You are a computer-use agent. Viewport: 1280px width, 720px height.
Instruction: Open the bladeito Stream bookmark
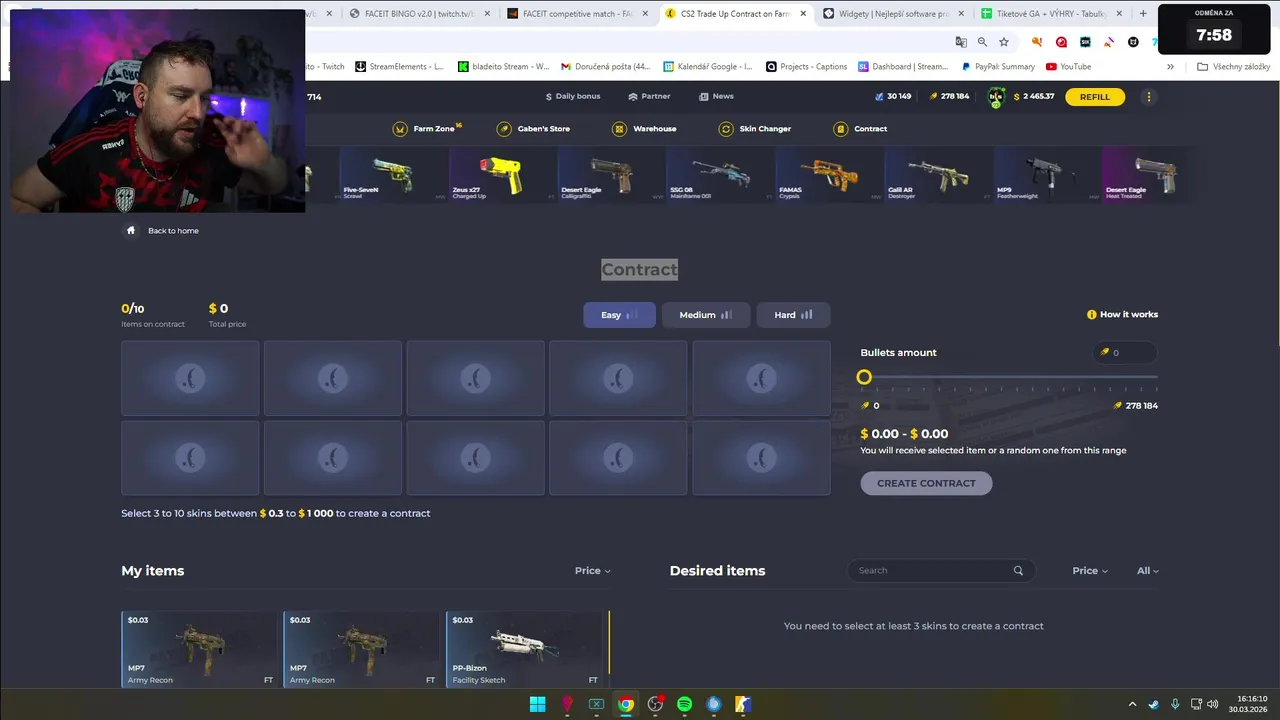[x=503, y=67]
